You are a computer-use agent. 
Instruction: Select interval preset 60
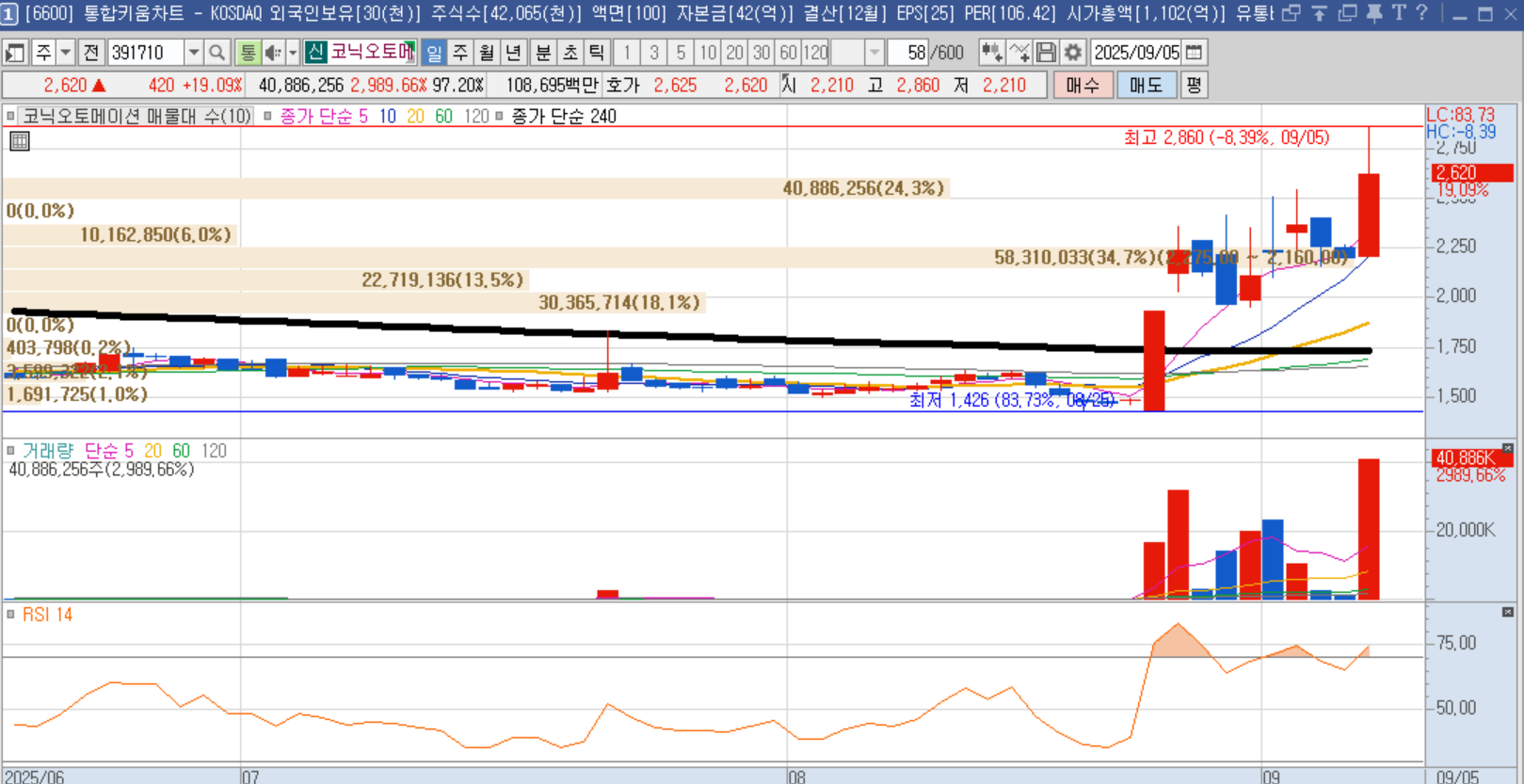coord(789,53)
